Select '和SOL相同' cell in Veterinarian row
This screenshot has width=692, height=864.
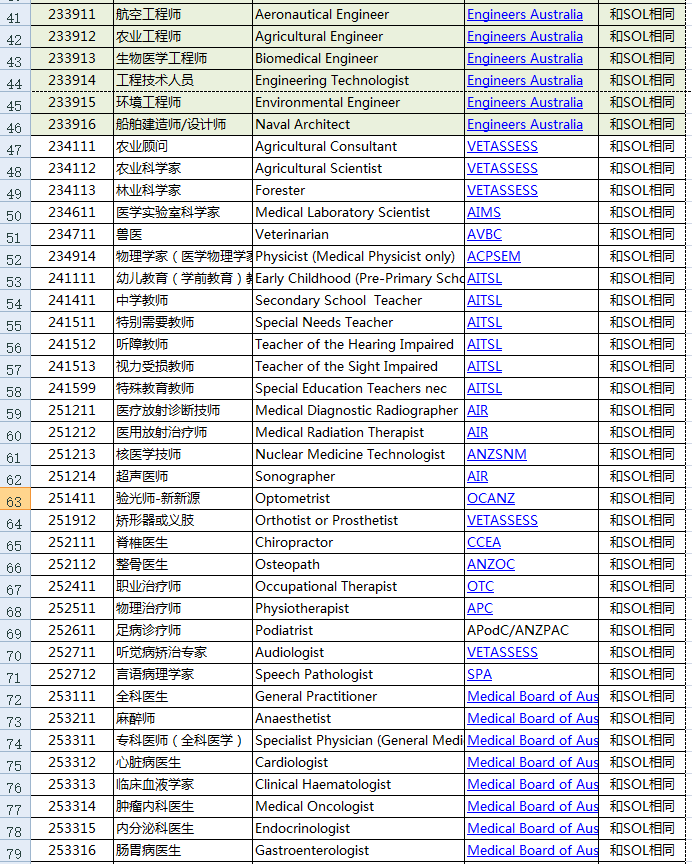click(x=642, y=235)
